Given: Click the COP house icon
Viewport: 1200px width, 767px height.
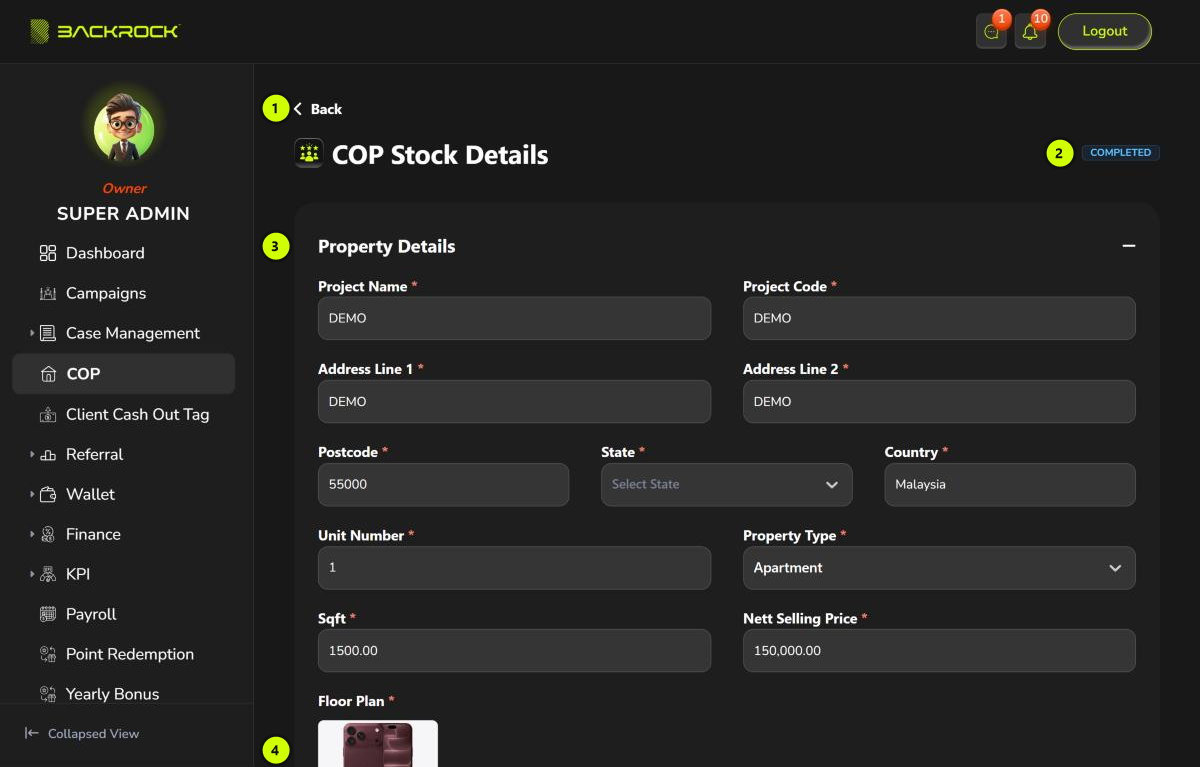Looking at the screenshot, I should (x=47, y=374).
